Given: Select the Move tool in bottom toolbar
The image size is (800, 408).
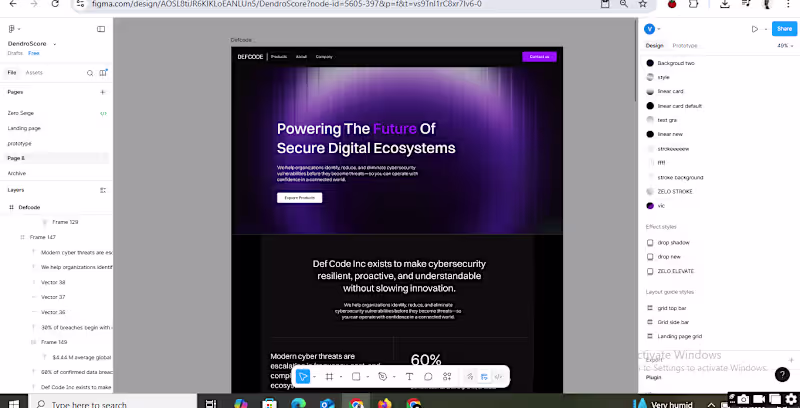Looking at the screenshot, I should [303, 377].
